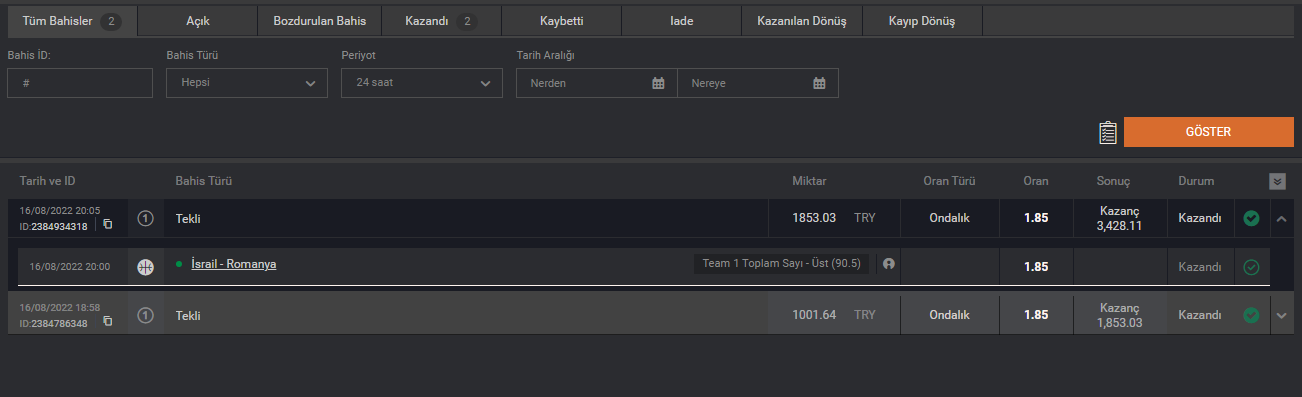1302x397 pixels.
Task: Copy bet ID 2384786348
Action: tap(108, 322)
